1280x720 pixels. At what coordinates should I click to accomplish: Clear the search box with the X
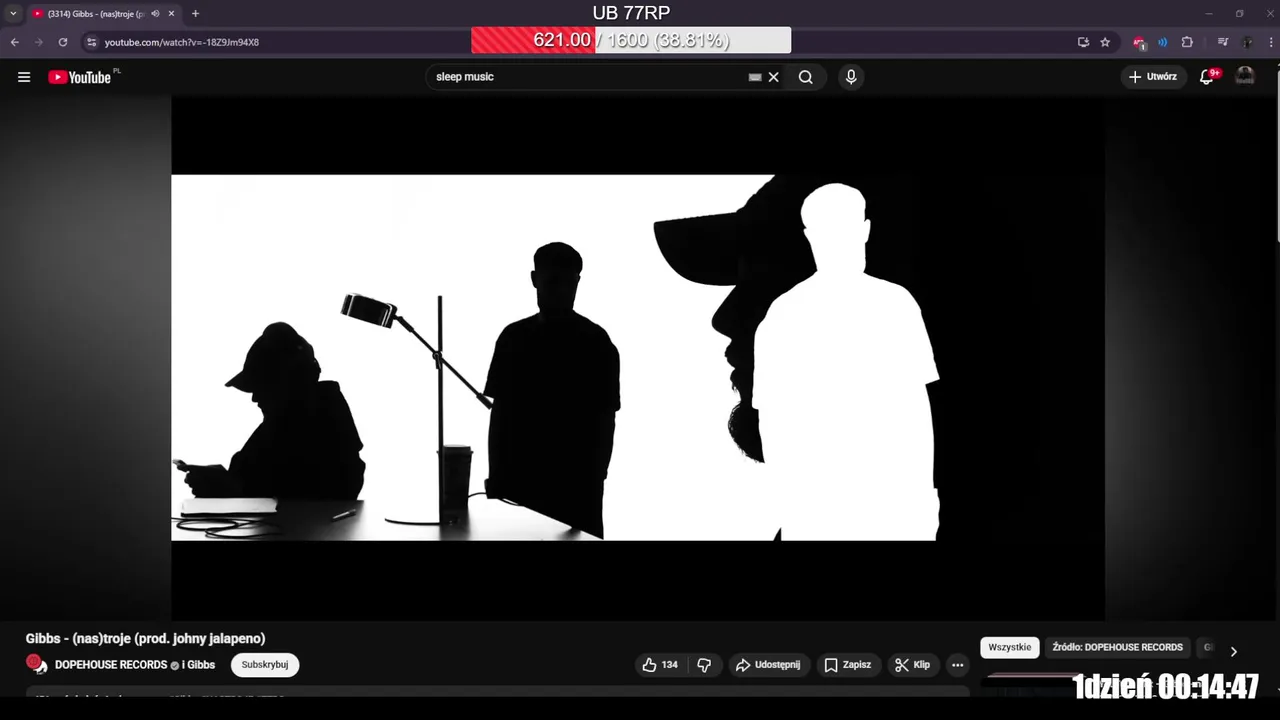point(773,77)
